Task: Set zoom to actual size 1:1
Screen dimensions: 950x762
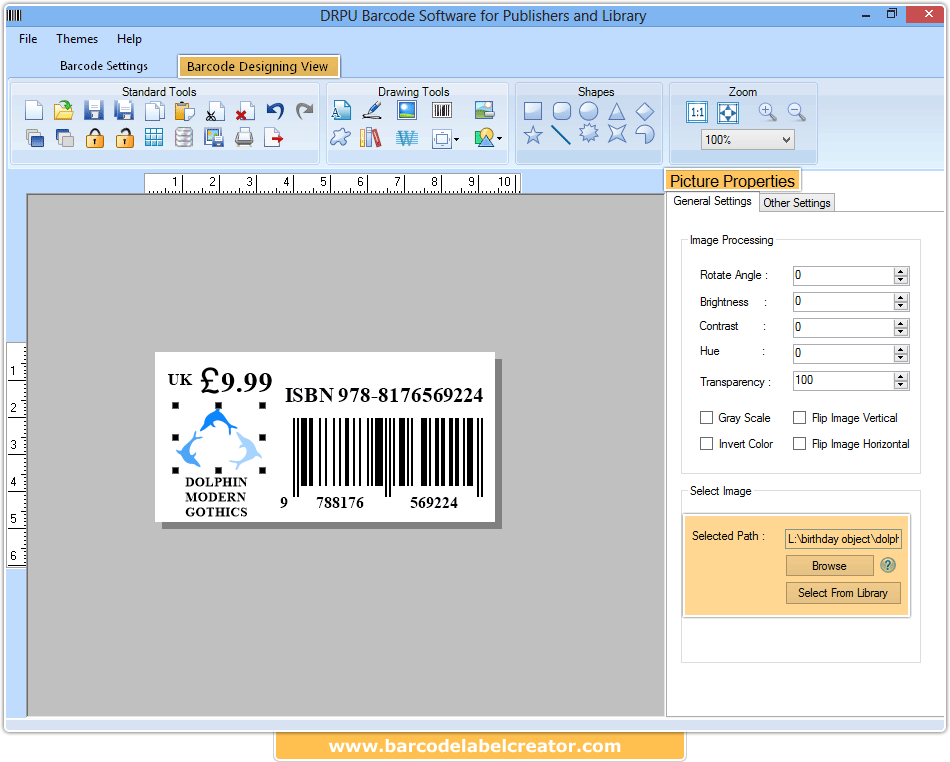Action: click(x=697, y=113)
